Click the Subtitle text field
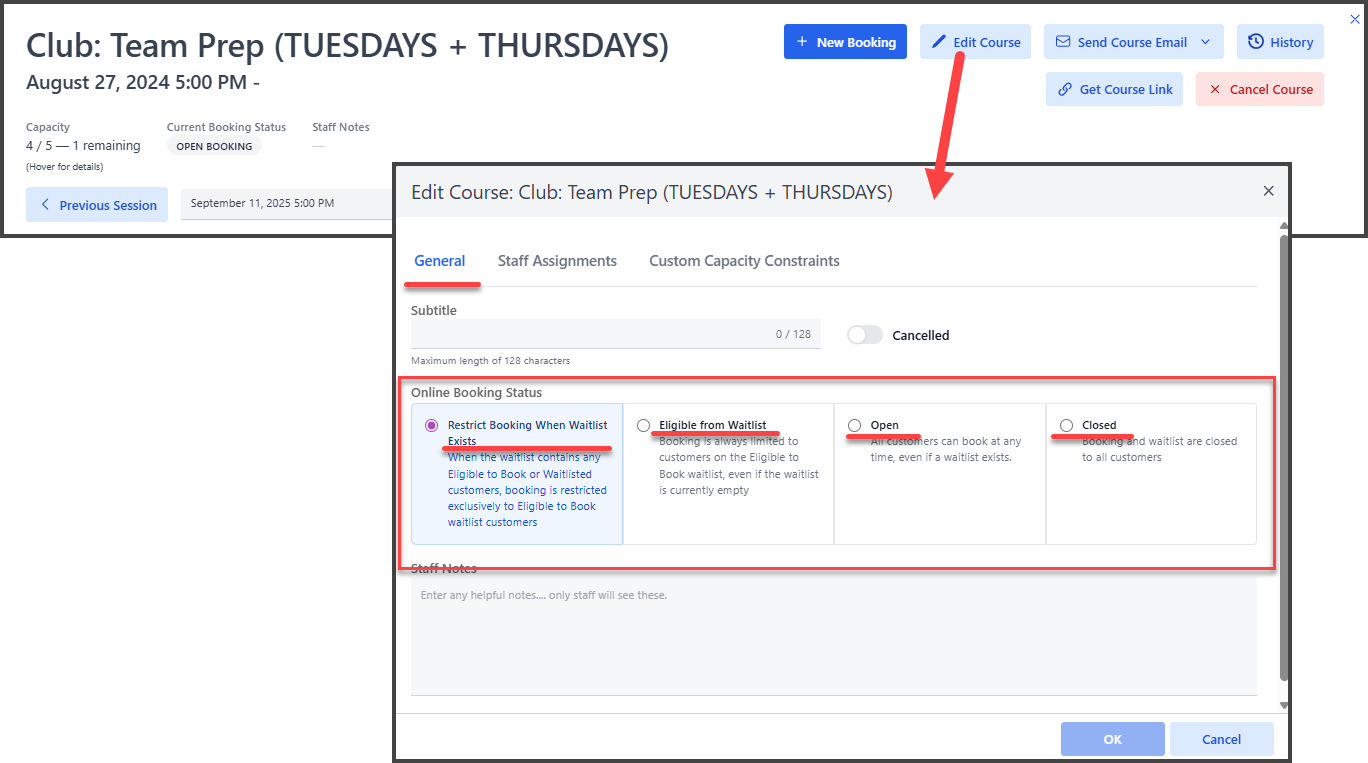Screen dimensions: 1368x763 pyautogui.click(x=590, y=334)
